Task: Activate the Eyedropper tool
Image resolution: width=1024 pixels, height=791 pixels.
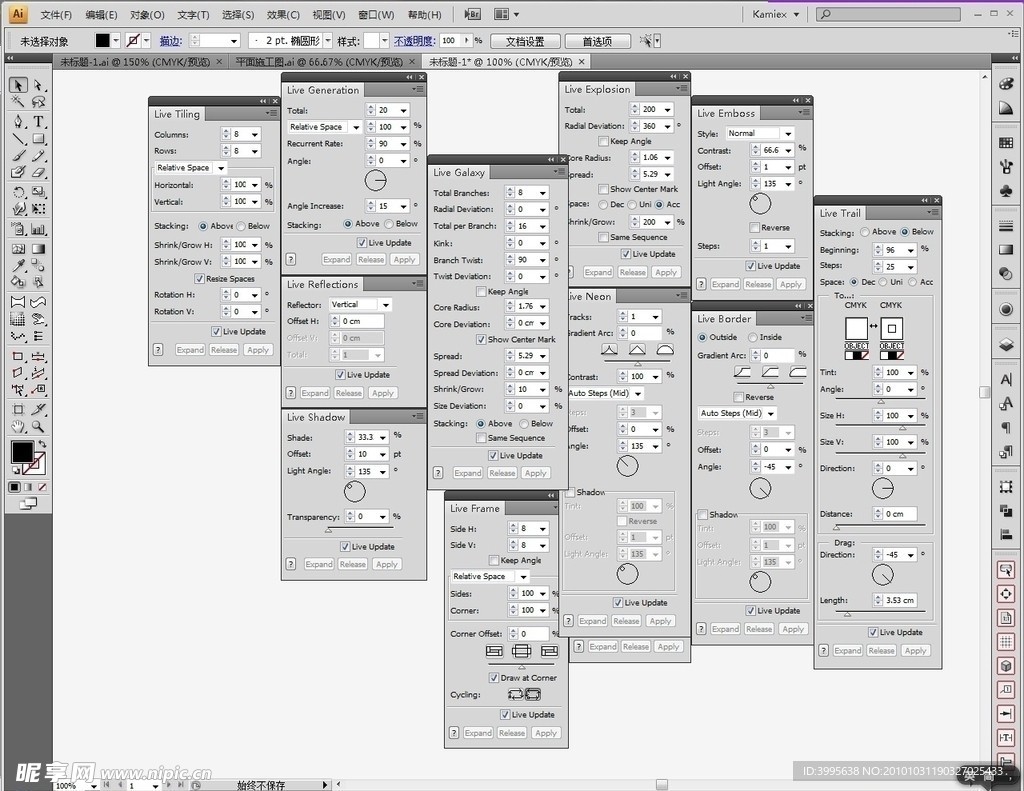Action: pyautogui.click(x=18, y=266)
